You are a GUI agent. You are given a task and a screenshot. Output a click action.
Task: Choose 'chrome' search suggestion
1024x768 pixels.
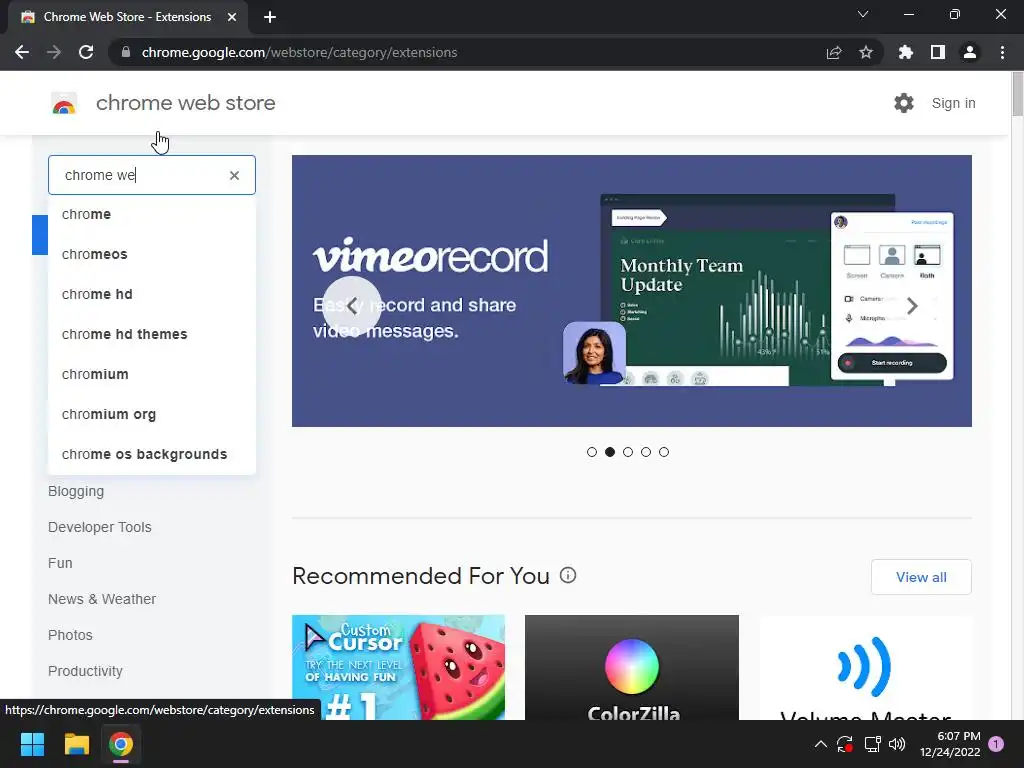pos(152,214)
